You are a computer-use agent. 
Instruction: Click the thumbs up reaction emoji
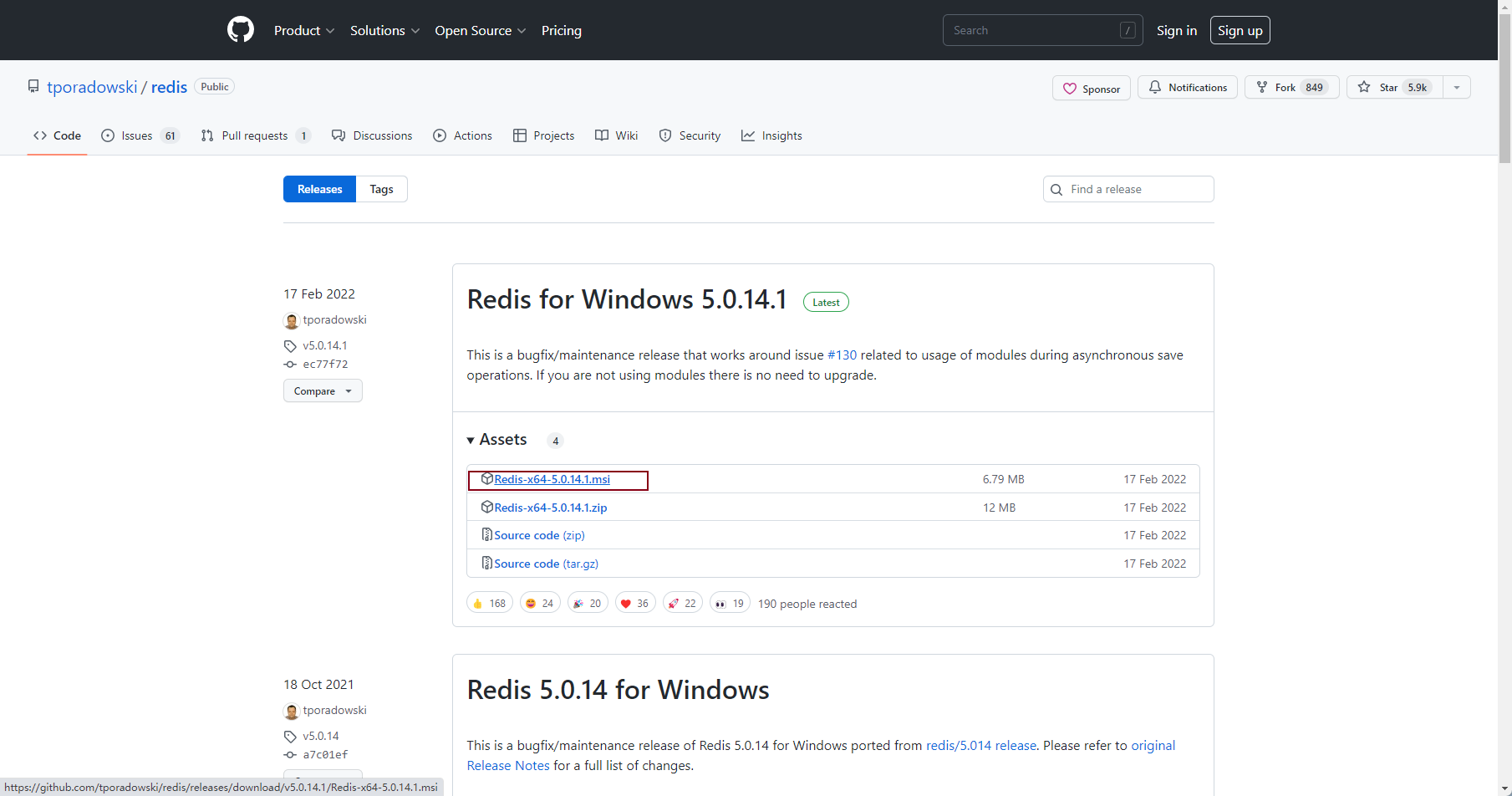pyautogui.click(x=478, y=604)
